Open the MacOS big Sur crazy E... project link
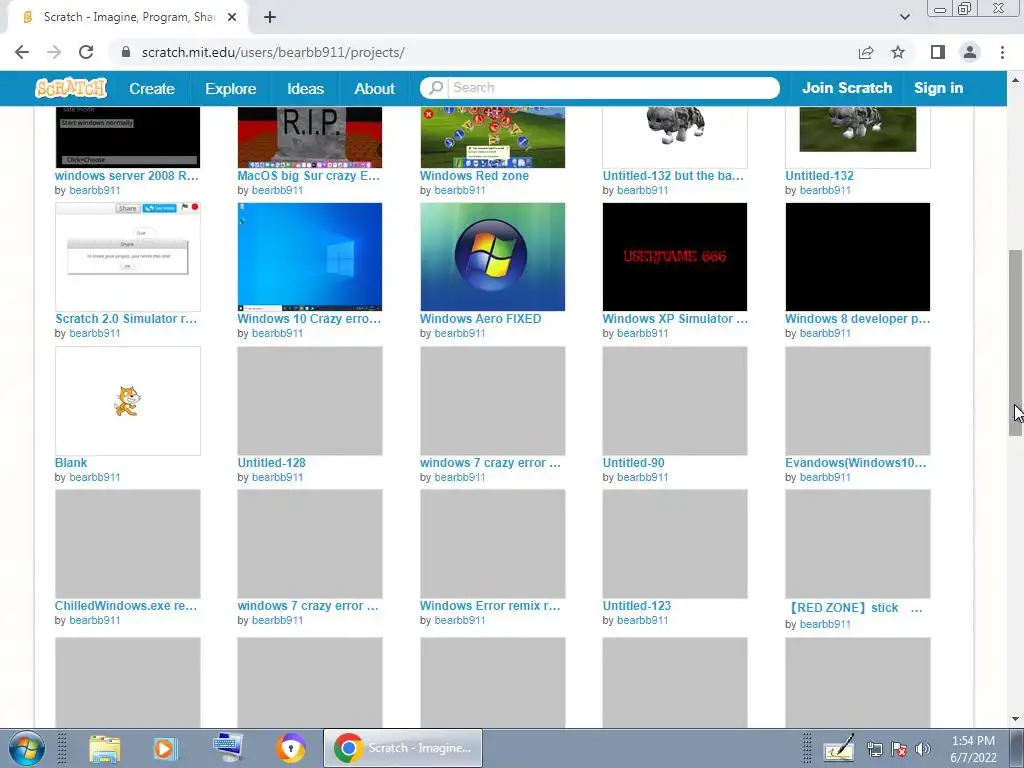The height and width of the screenshot is (768, 1024). [308, 176]
